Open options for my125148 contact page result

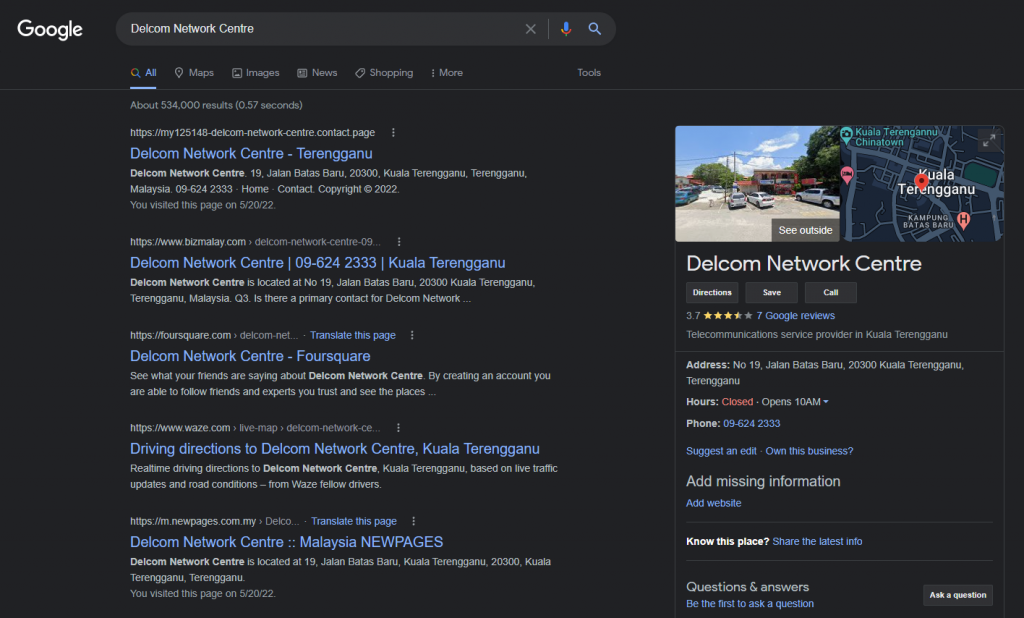coord(393,132)
